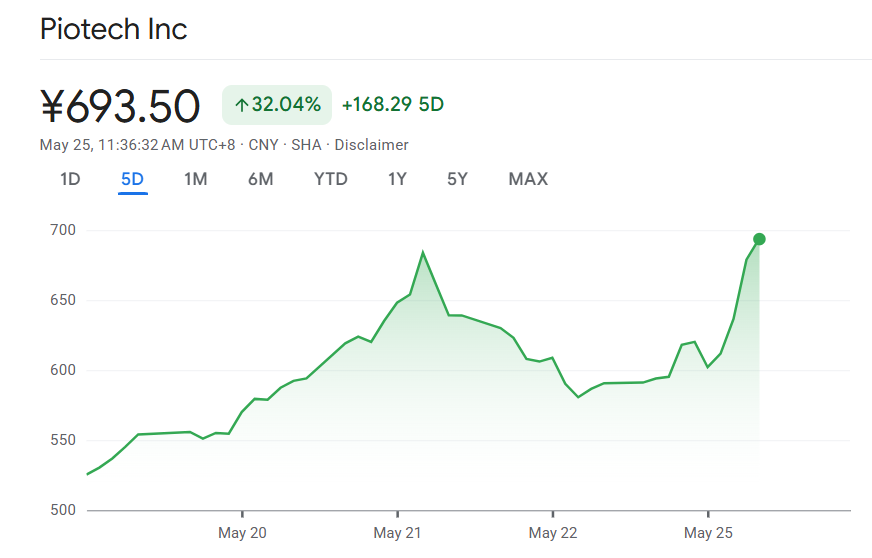The height and width of the screenshot is (558, 872).
Task: Click the green up-arrow percentage badge
Action: pyautogui.click(x=277, y=105)
